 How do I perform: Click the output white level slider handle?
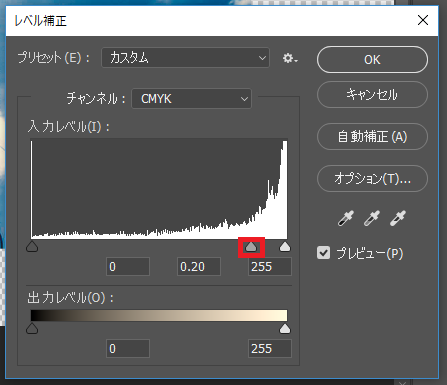[x=285, y=329]
